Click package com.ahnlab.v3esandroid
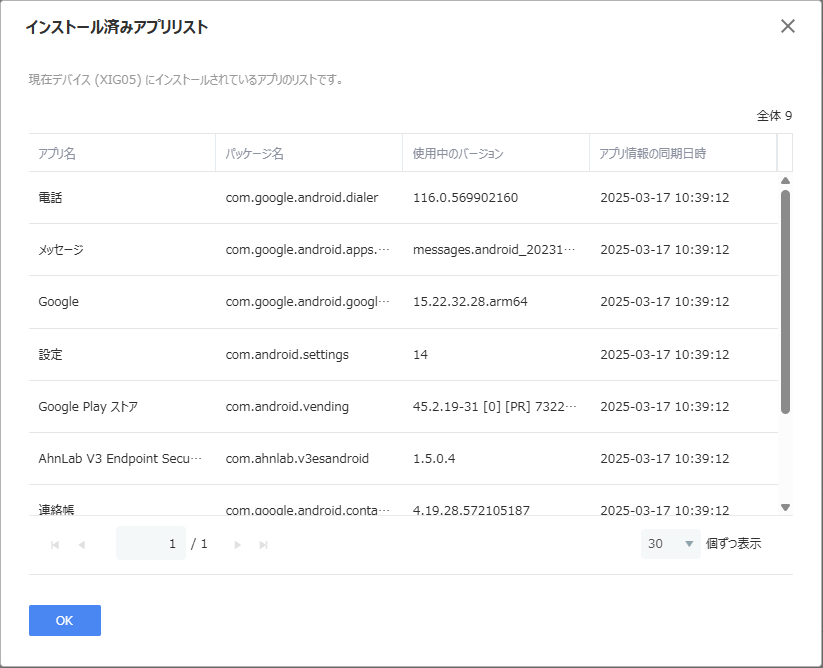The image size is (823, 668). pyautogui.click(x=297, y=459)
